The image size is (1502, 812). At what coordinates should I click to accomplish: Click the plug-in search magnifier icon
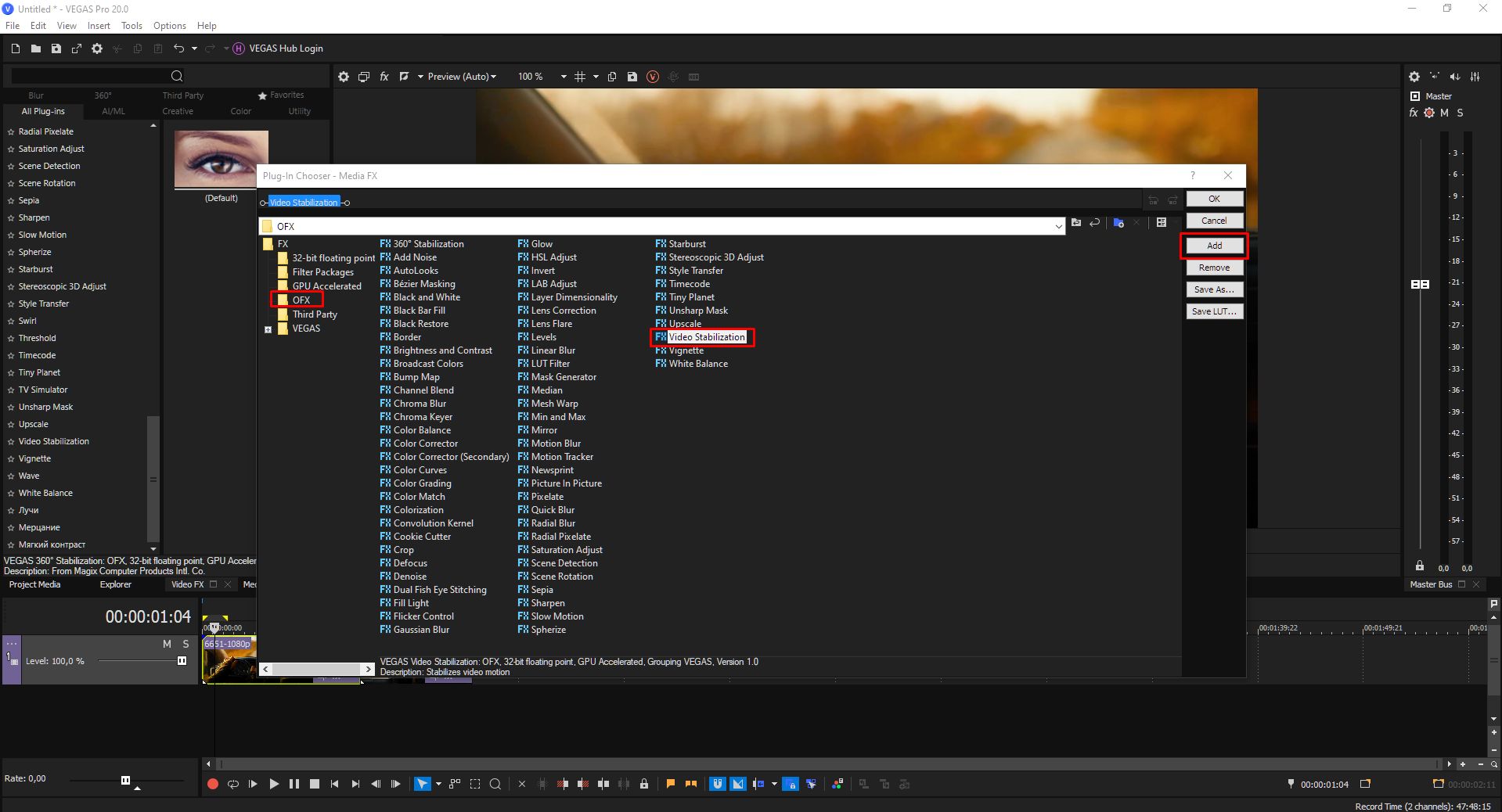tap(177, 76)
